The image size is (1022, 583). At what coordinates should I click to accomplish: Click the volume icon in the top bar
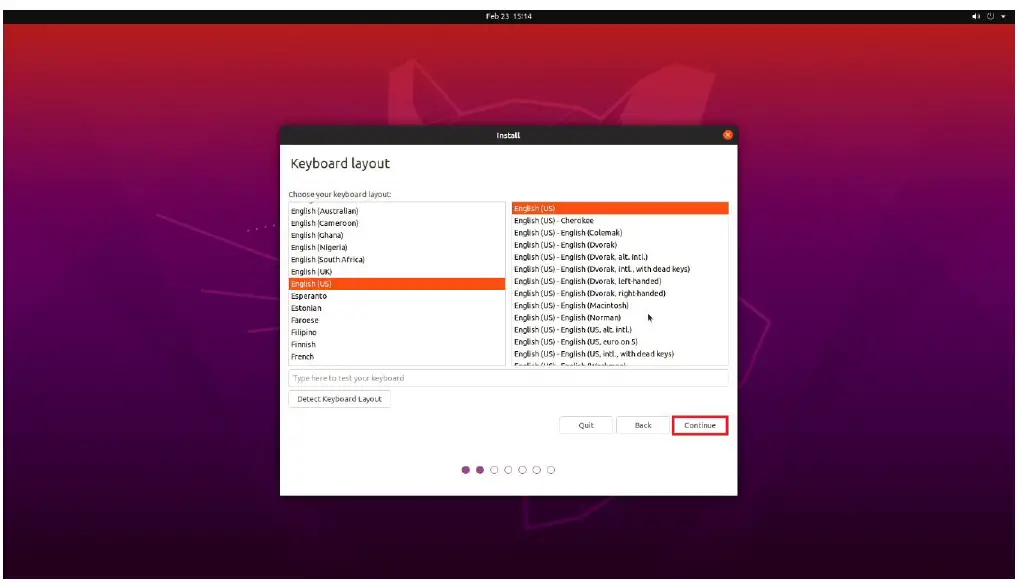coord(976,16)
